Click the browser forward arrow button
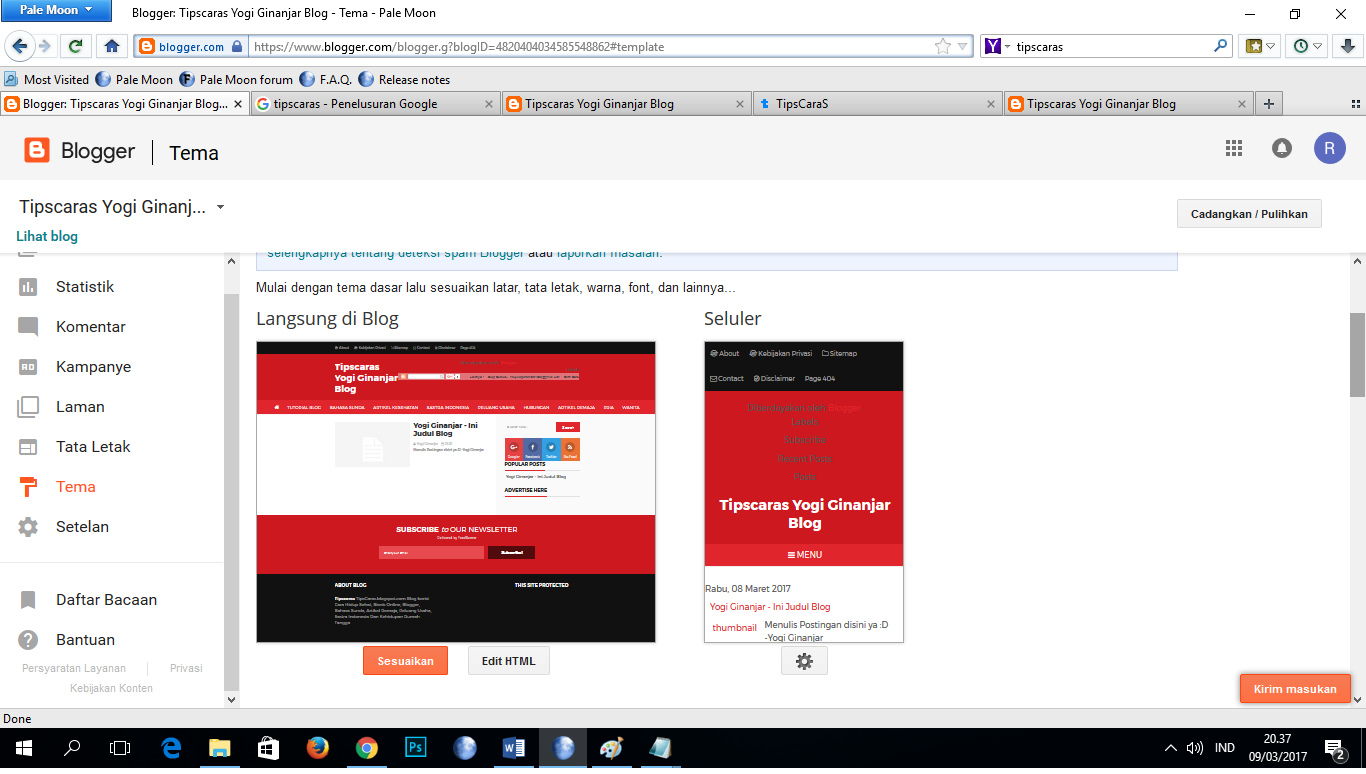 pyautogui.click(x=44, y=46)
